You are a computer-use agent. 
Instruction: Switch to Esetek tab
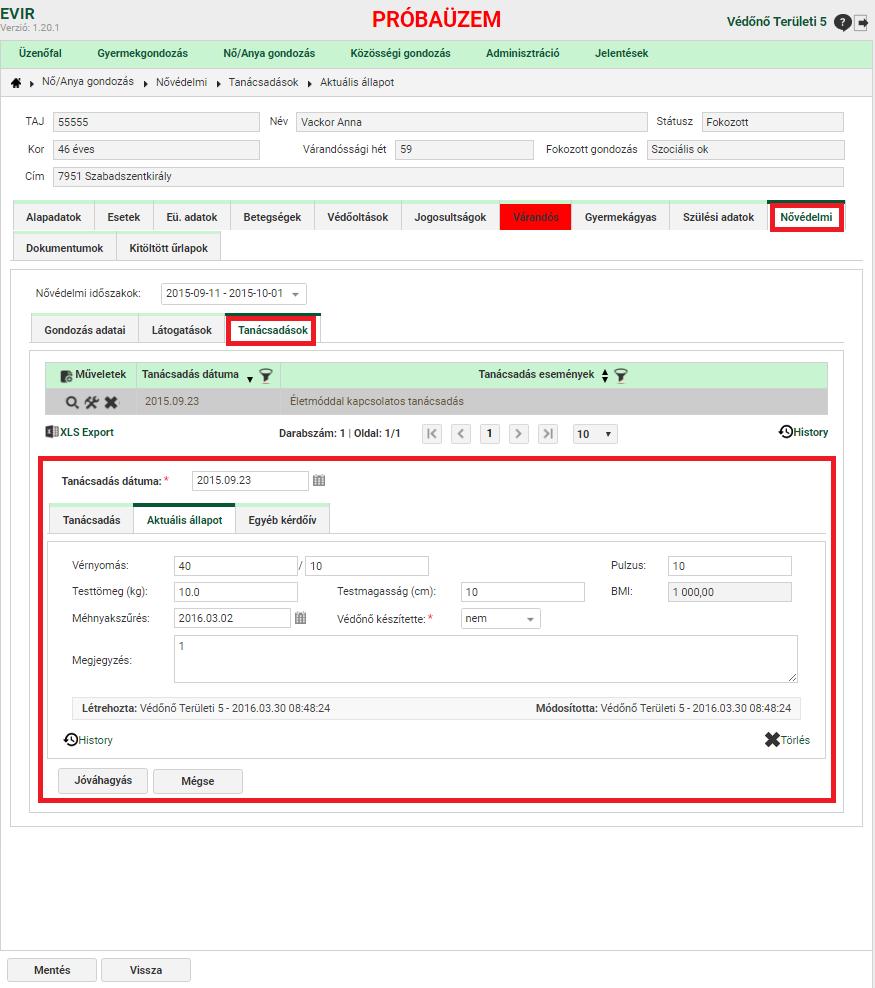[x=123, y=217]
